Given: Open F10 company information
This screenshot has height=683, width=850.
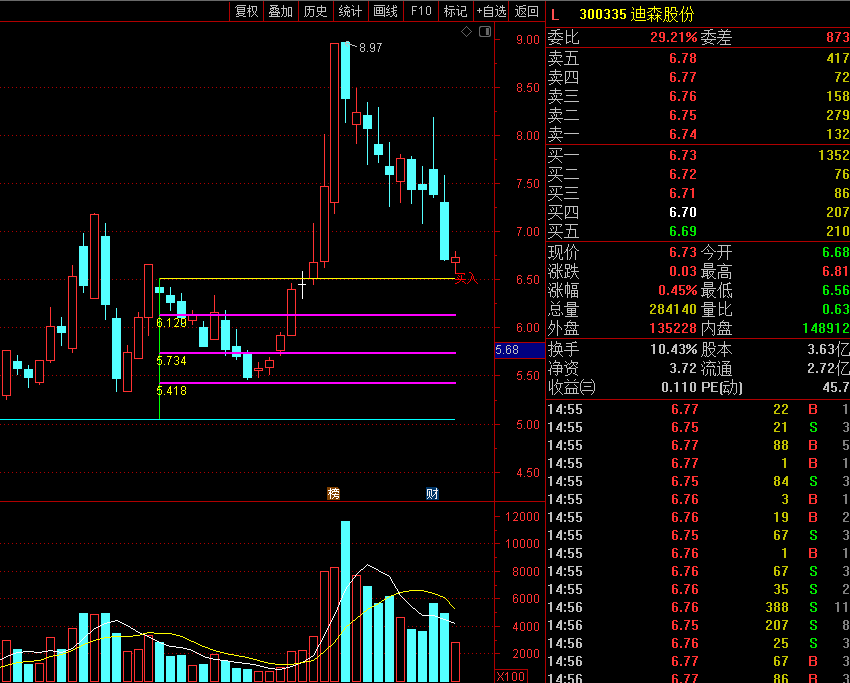Looking at the screenshot, I should (x=421, y=11).
